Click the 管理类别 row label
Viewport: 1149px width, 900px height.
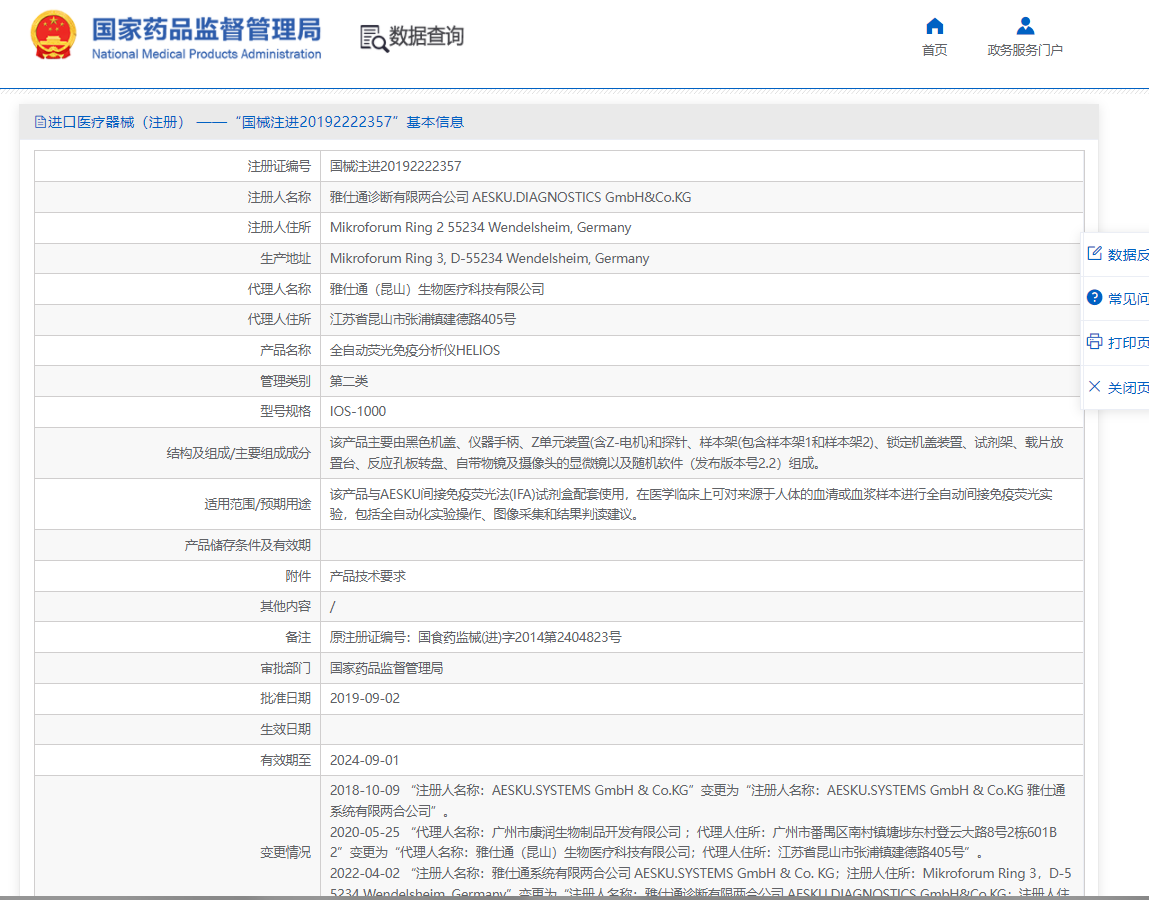tap(286, 381)
